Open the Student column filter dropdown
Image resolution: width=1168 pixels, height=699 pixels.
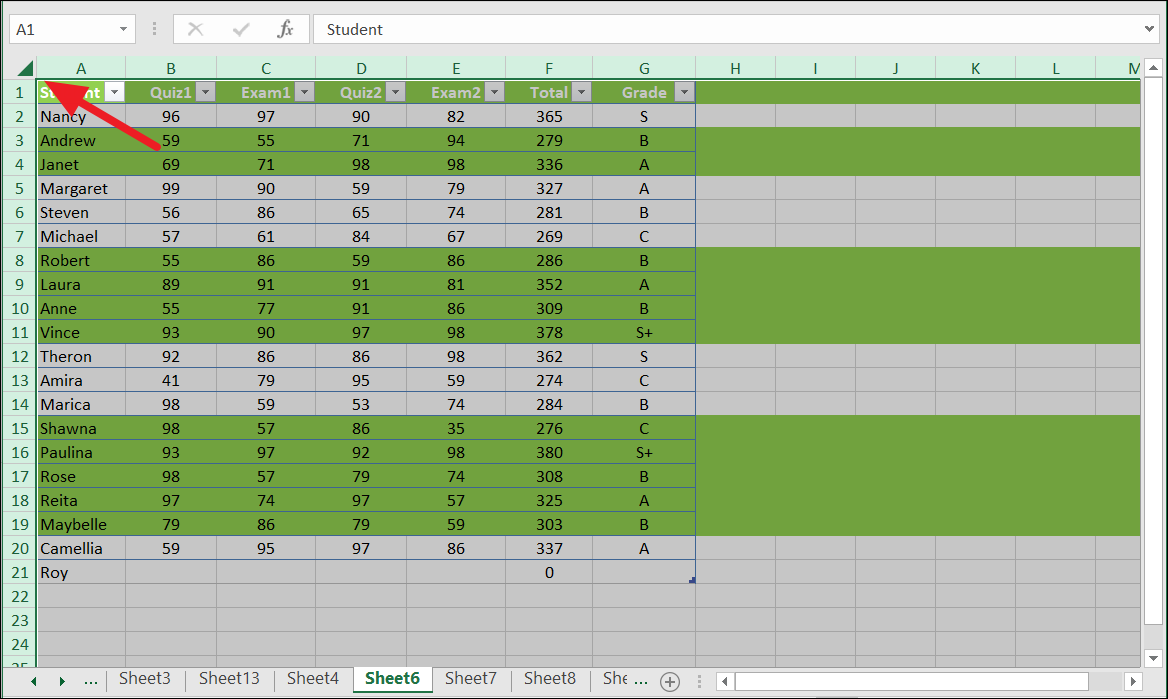114,91
